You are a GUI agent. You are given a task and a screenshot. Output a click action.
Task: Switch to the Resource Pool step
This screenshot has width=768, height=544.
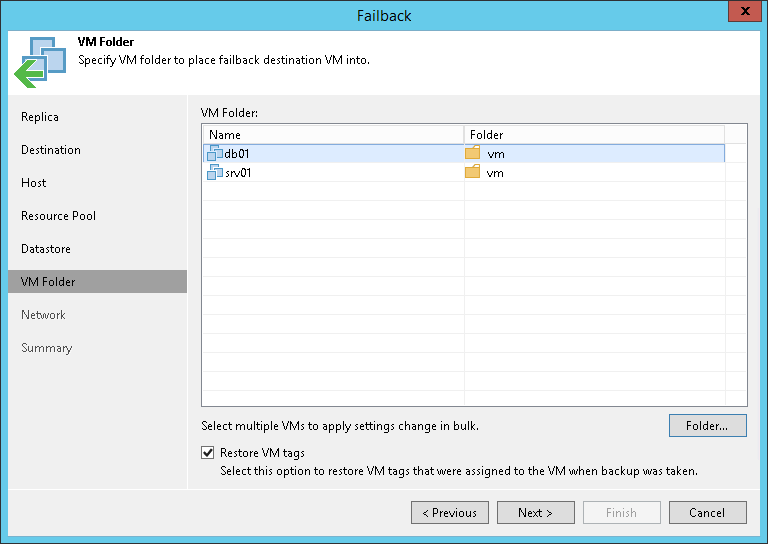(59, 216)
